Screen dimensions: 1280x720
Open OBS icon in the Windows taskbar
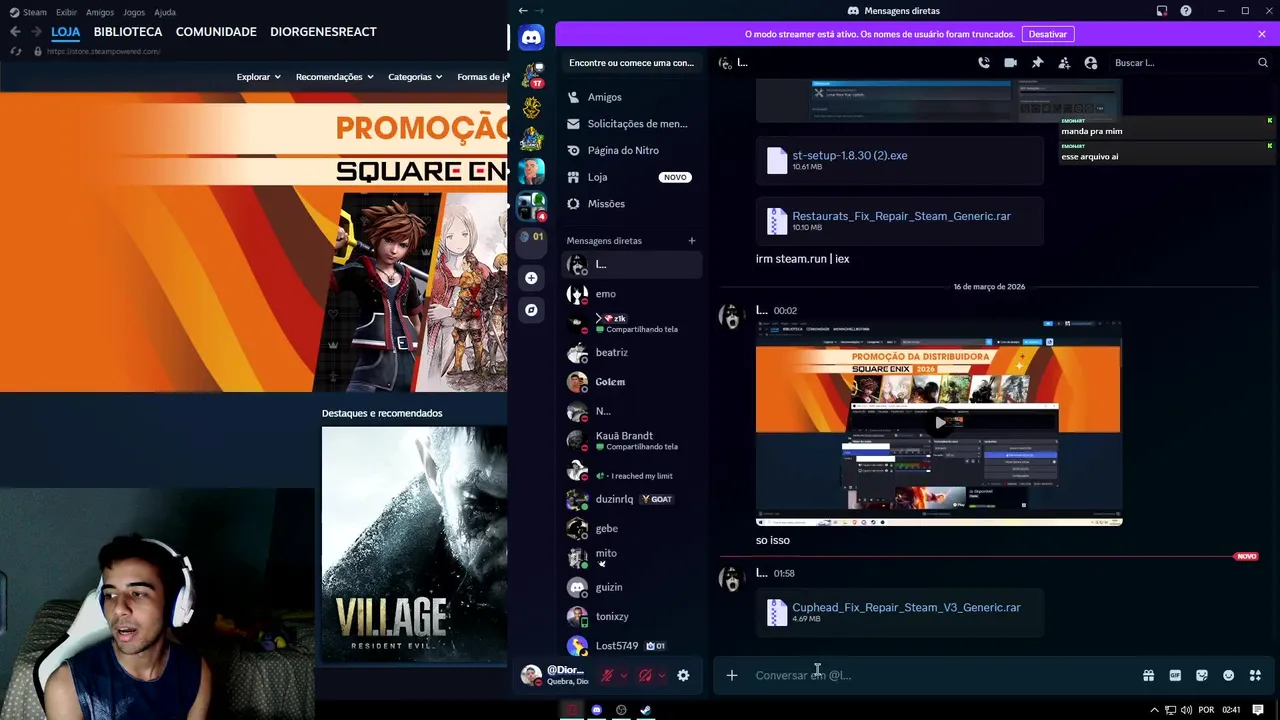pyautogui.click(x=621, y=710)
